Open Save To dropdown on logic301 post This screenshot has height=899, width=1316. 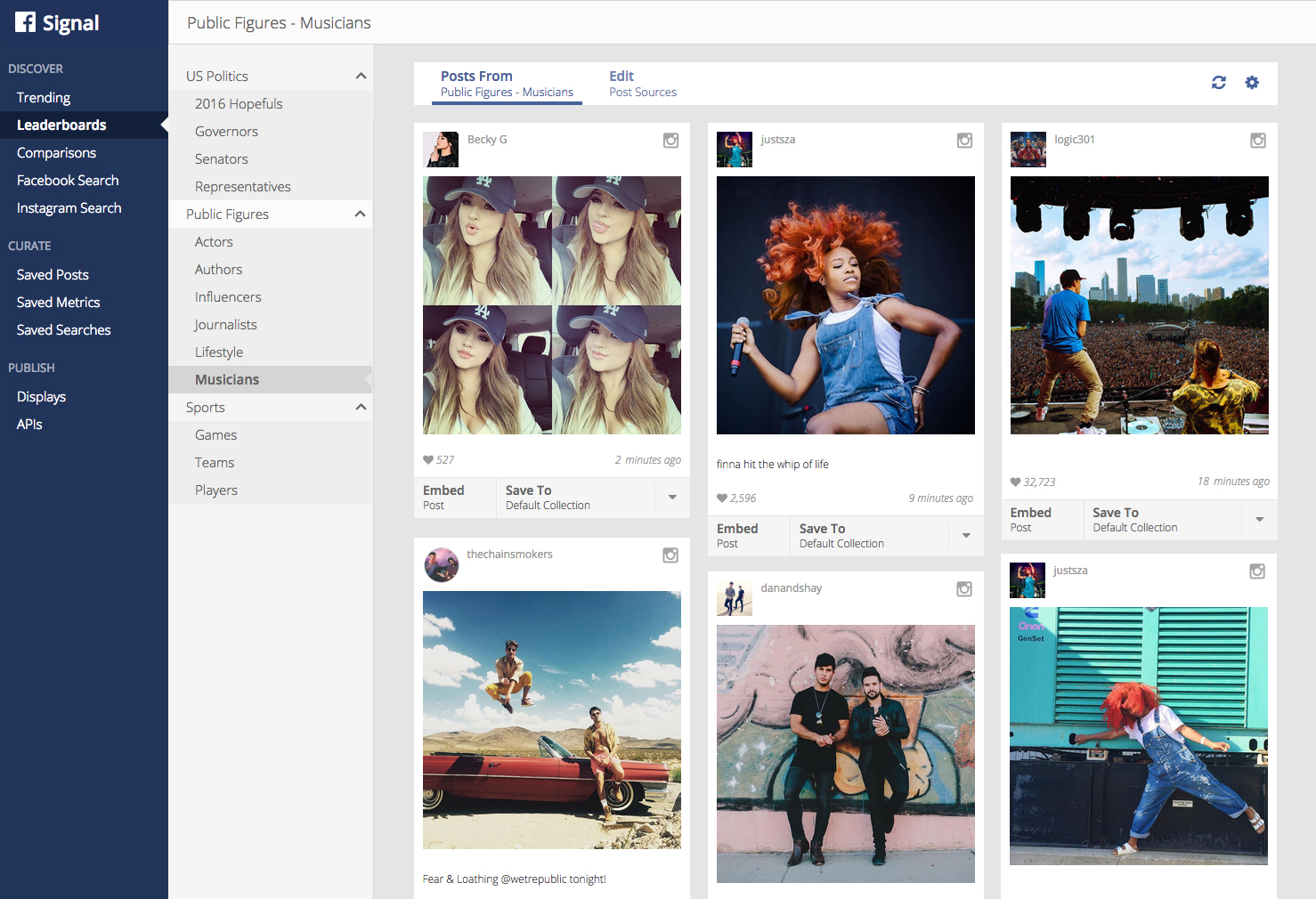(x=1259, y=520)
